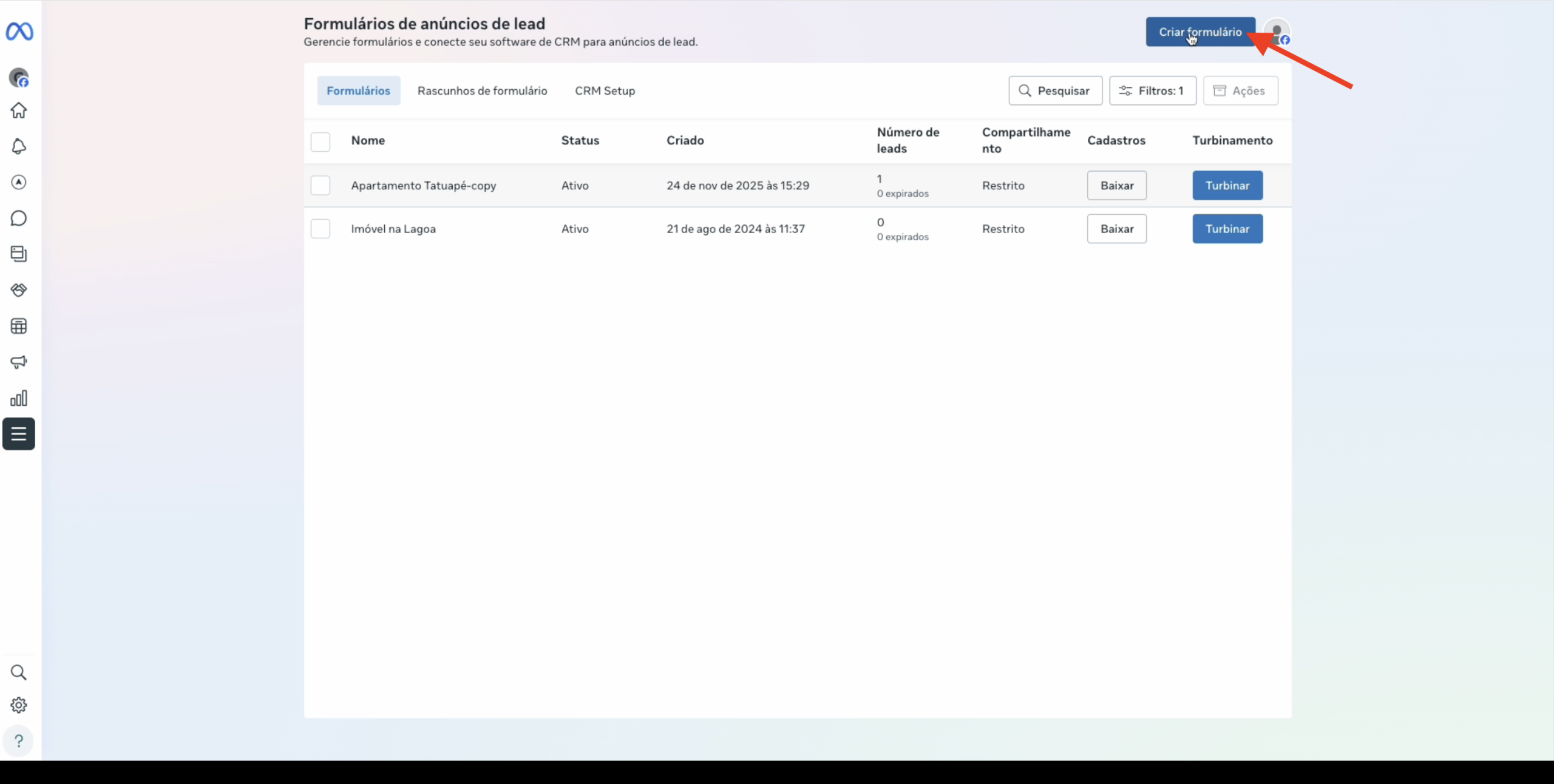Open the profile avatar account menu

click(1277, 32)
